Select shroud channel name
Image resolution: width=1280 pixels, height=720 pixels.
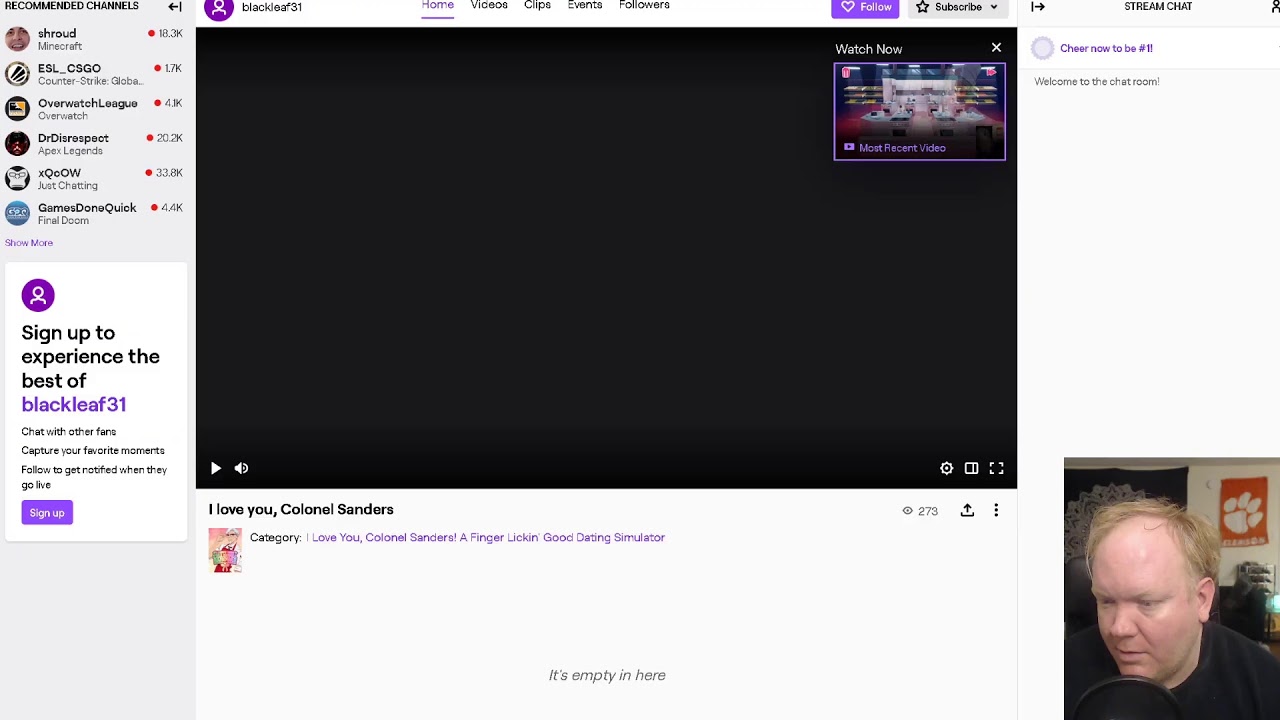[x=57, y=33]
